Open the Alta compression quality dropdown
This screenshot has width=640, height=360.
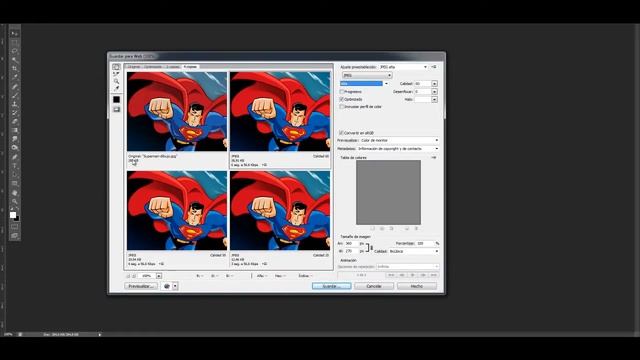point(364,84)
